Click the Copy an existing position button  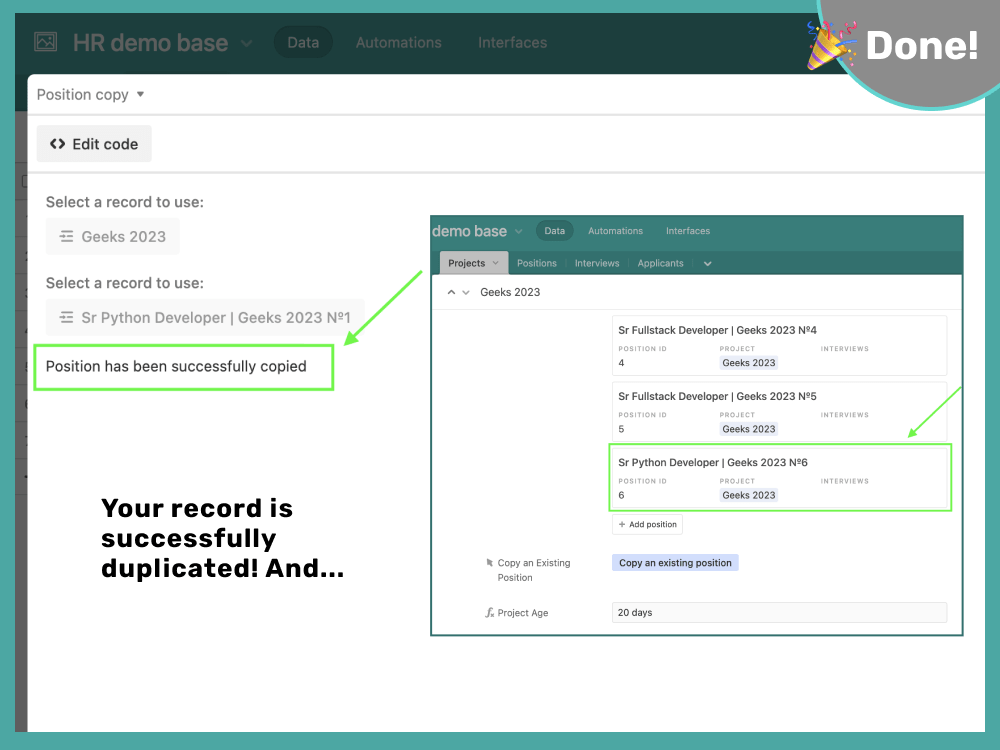[675, 562]
